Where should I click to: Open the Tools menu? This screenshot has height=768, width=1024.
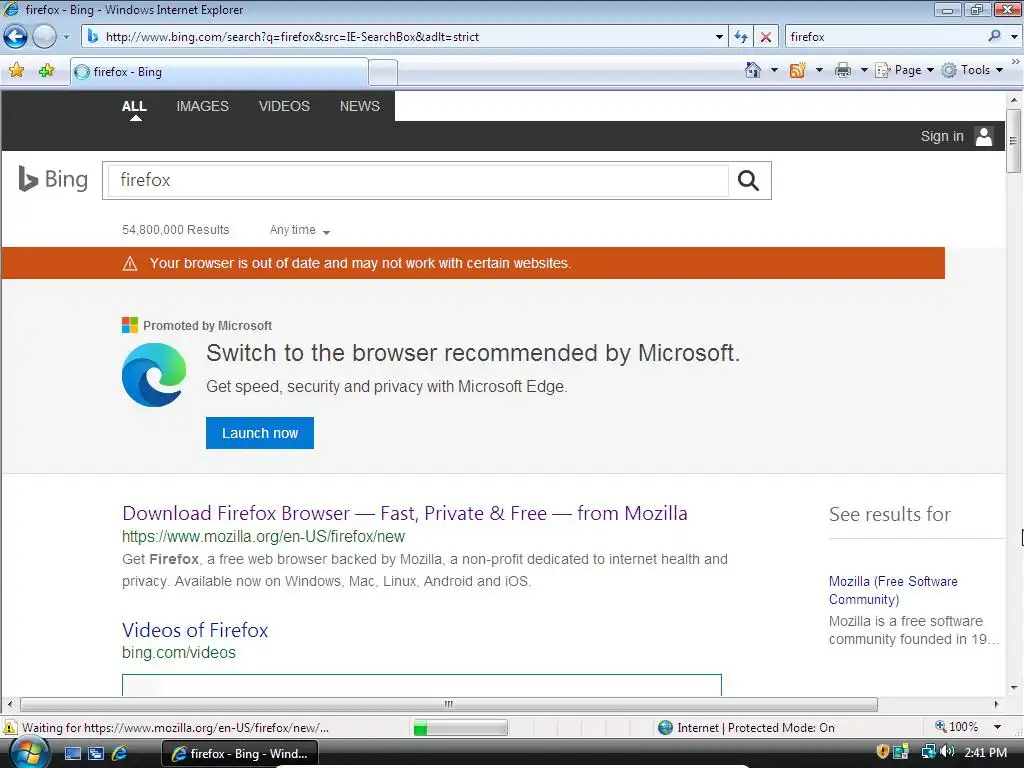pyautogui.click(x=972, y=70)
